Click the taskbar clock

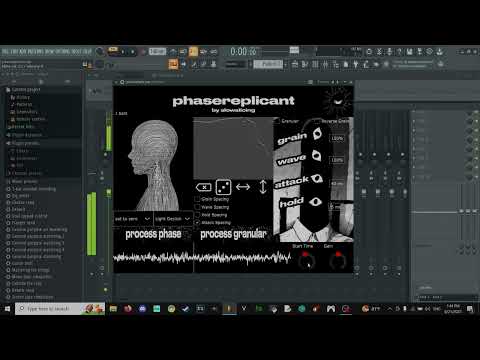click(453, 309)
